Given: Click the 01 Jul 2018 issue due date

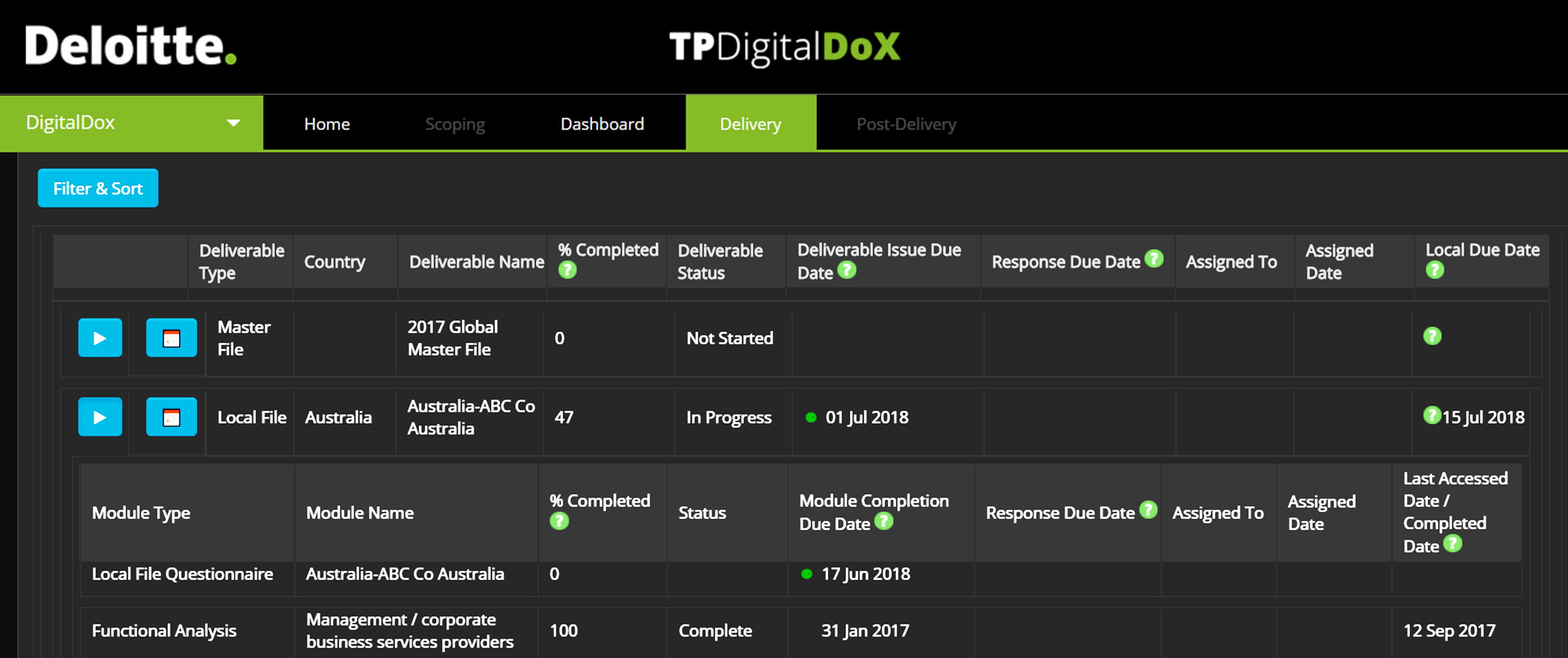Looking at the screenshot, I should point(867,417).
